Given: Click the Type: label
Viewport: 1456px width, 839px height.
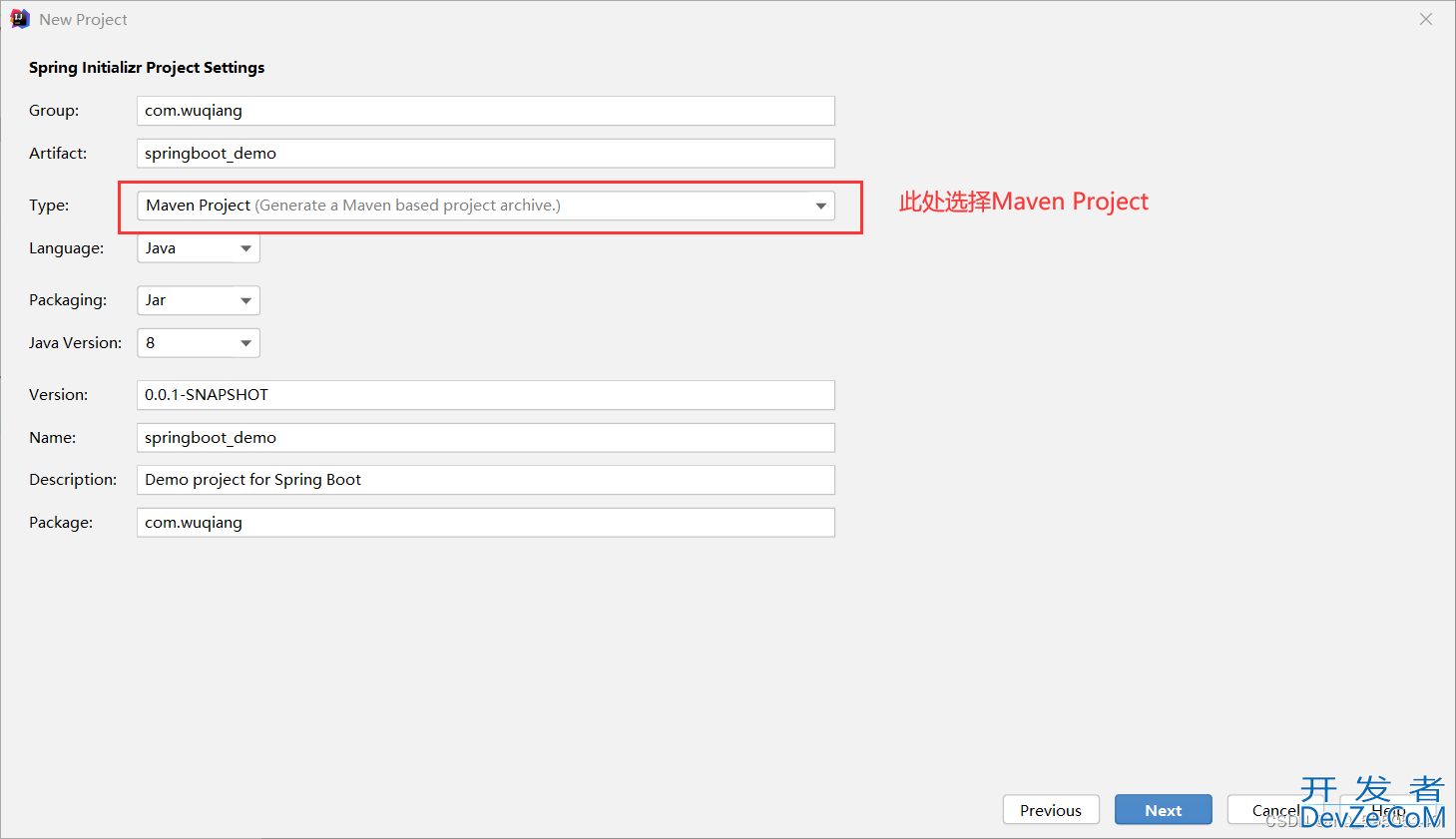Looking at the screenshot, I should tap(49, 206).
